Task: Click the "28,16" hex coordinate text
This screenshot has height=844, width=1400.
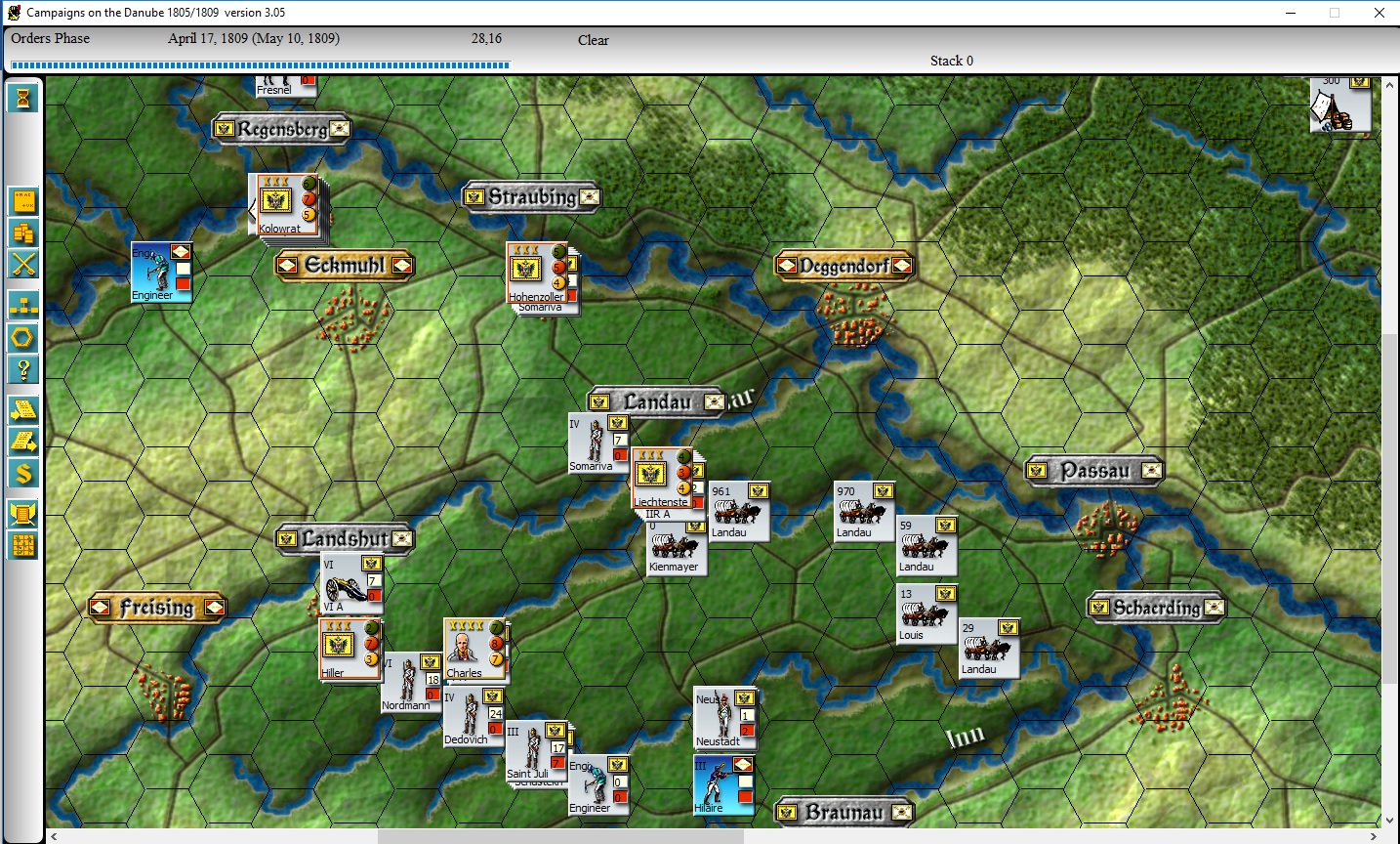Action: (x=486, y=38)
